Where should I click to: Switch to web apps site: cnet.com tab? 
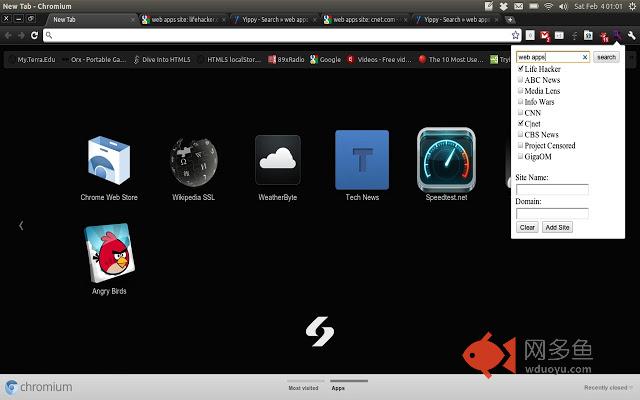pos(365,20)
